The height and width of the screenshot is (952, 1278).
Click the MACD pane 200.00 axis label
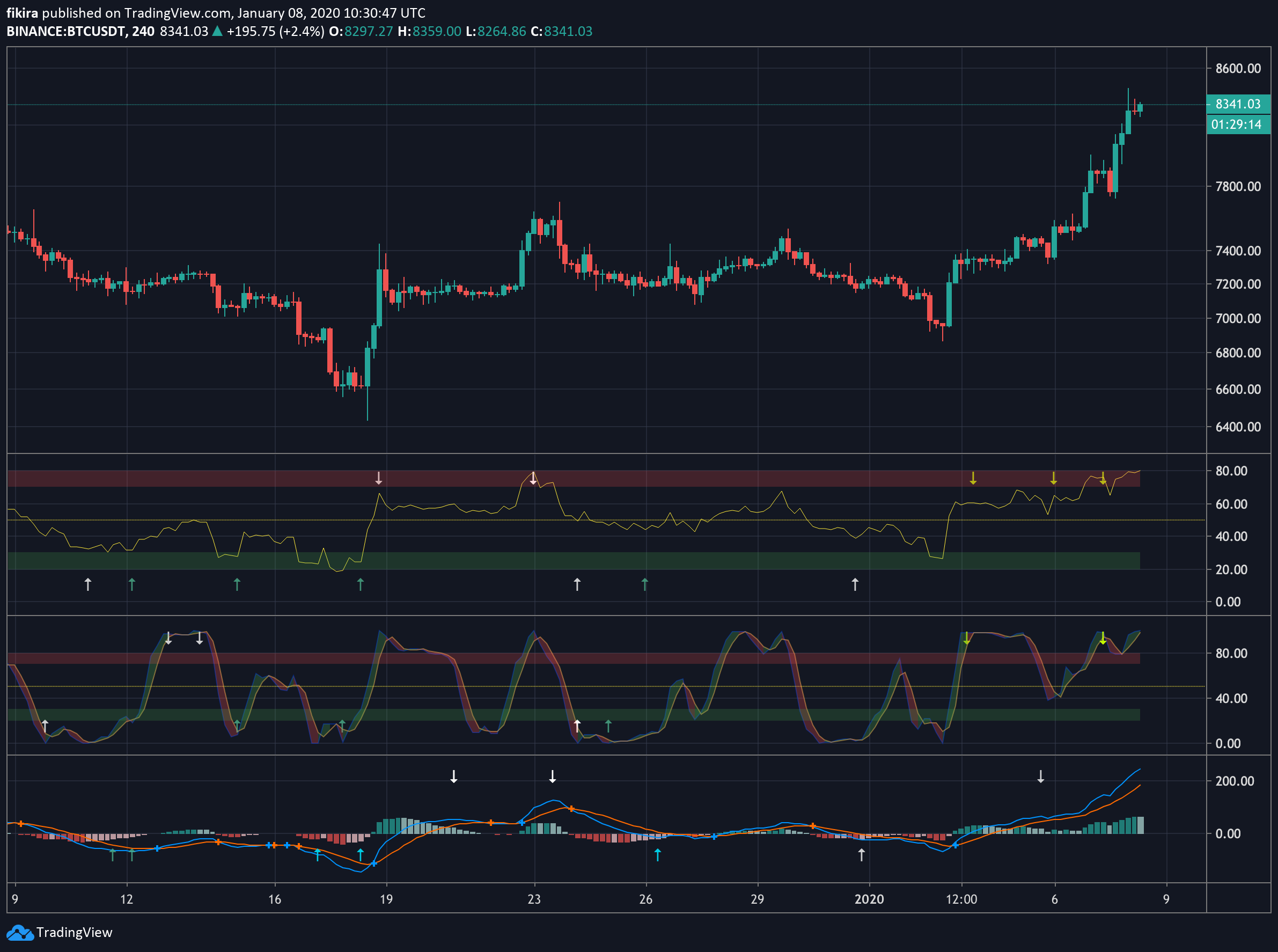[1235, 781]
